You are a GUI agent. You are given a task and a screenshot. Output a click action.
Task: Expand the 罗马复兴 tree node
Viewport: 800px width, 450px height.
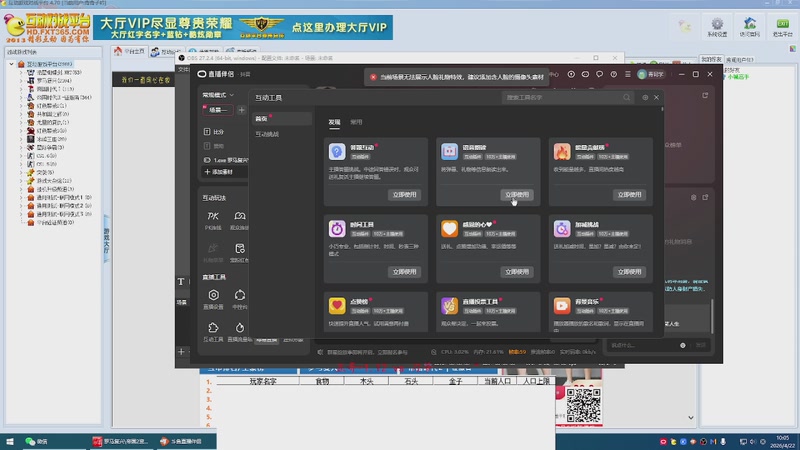point(21,81)
